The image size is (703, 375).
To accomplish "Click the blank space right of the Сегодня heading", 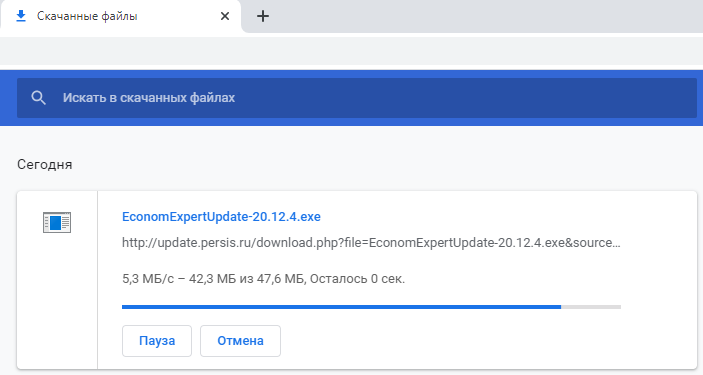I will click(x=386, y=165).
